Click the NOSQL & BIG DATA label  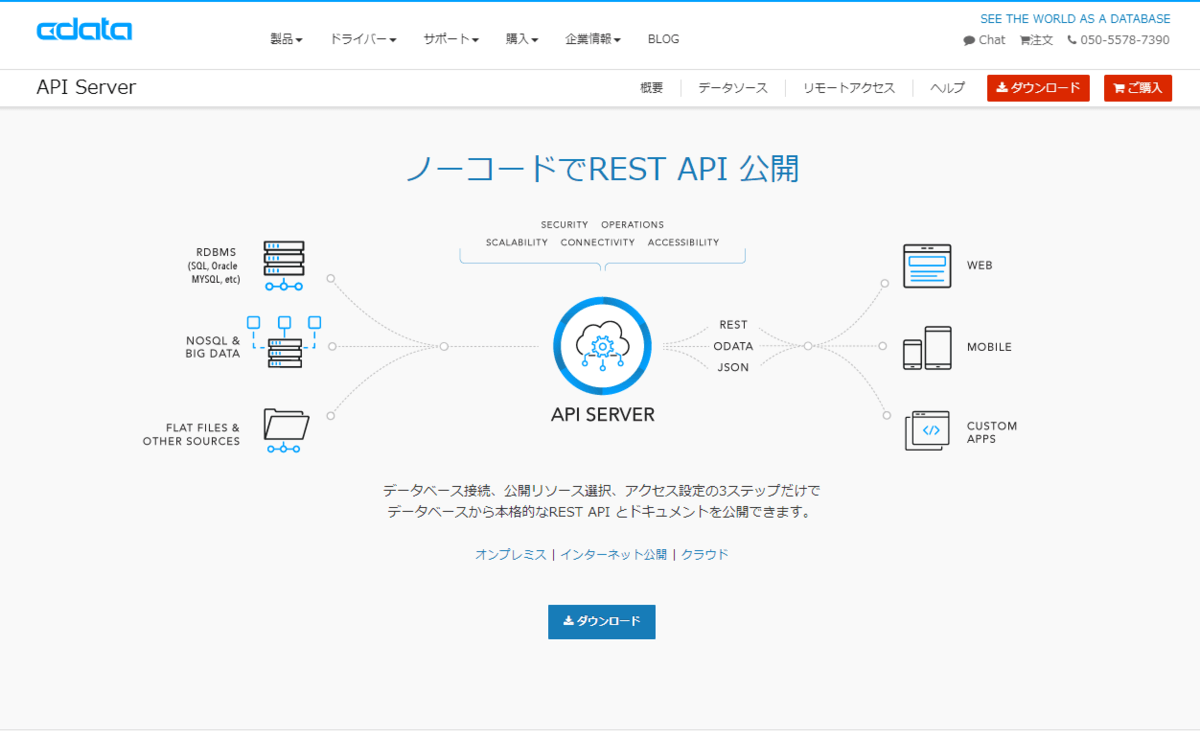click(212, 347)
